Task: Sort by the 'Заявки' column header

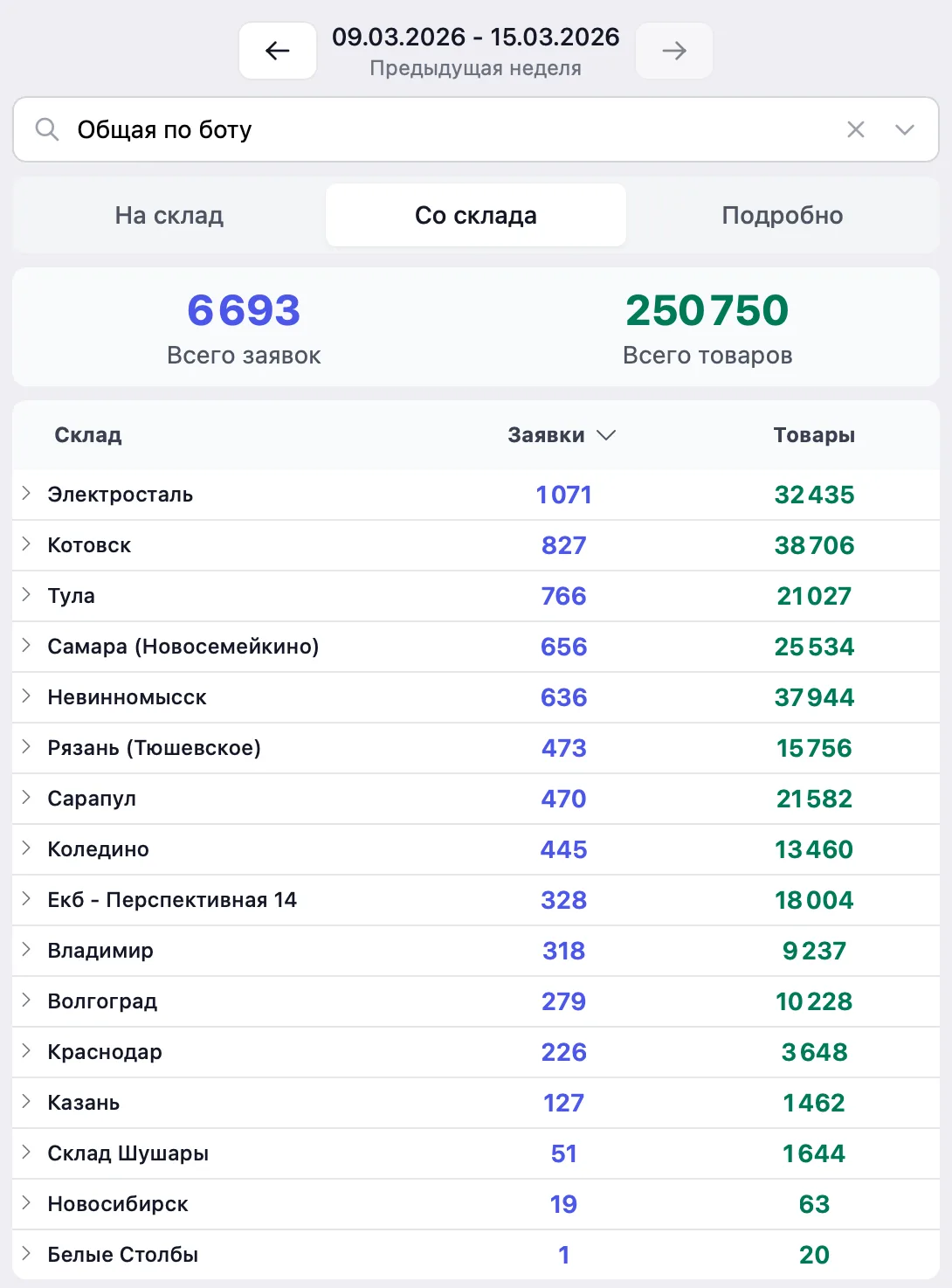Action: 562,435
